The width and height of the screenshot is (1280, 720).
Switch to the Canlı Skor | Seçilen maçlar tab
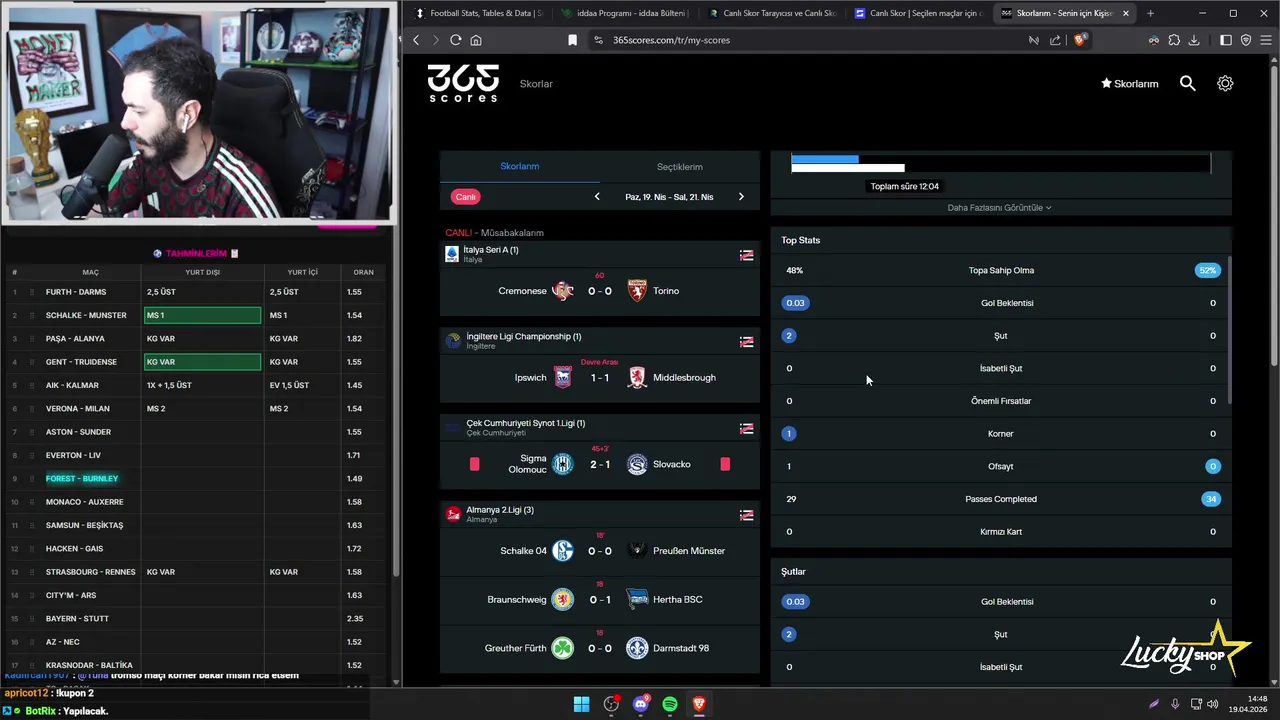917,13
